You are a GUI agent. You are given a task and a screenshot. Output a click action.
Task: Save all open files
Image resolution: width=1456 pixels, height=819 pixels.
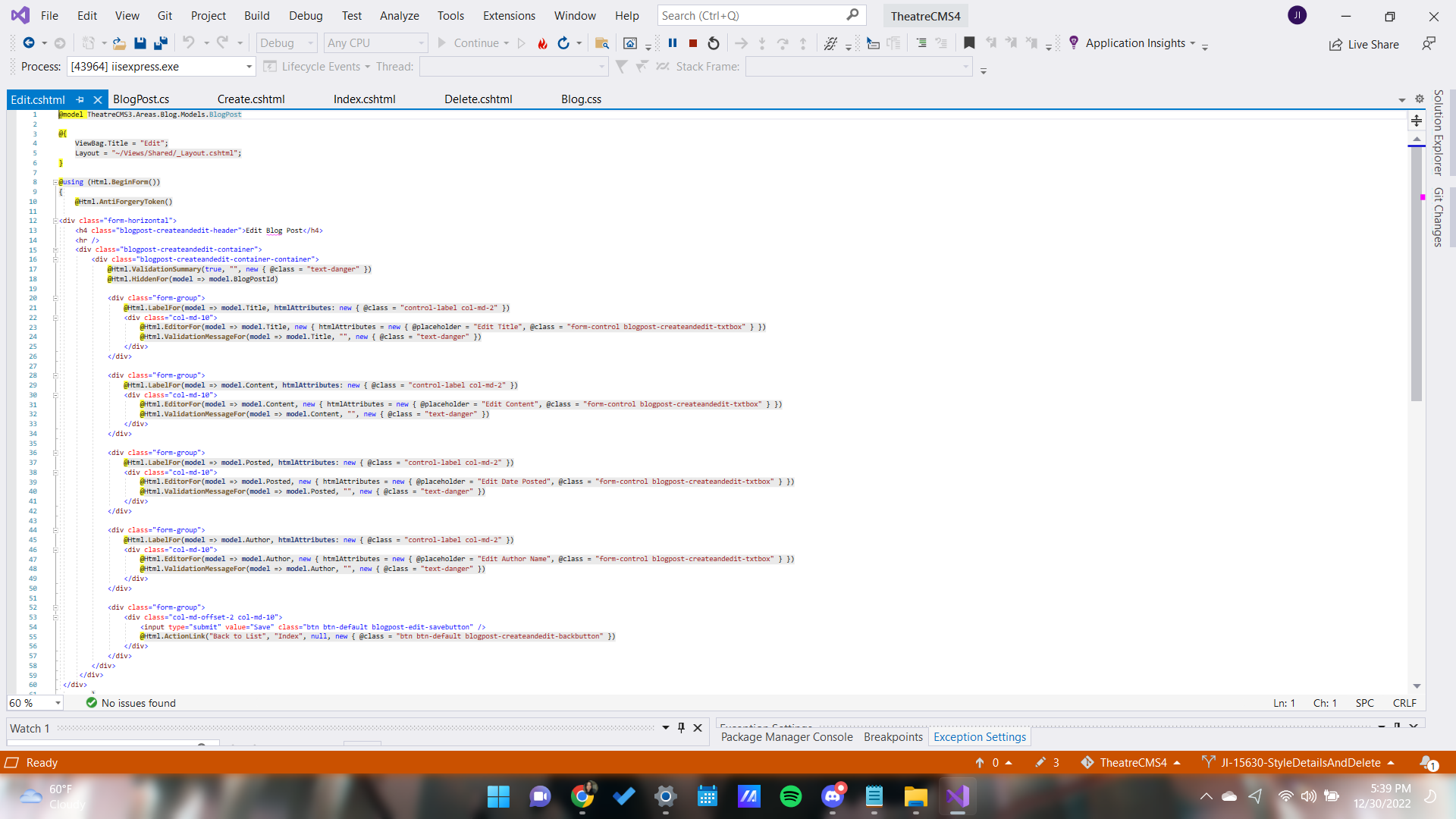coord(160,43)
